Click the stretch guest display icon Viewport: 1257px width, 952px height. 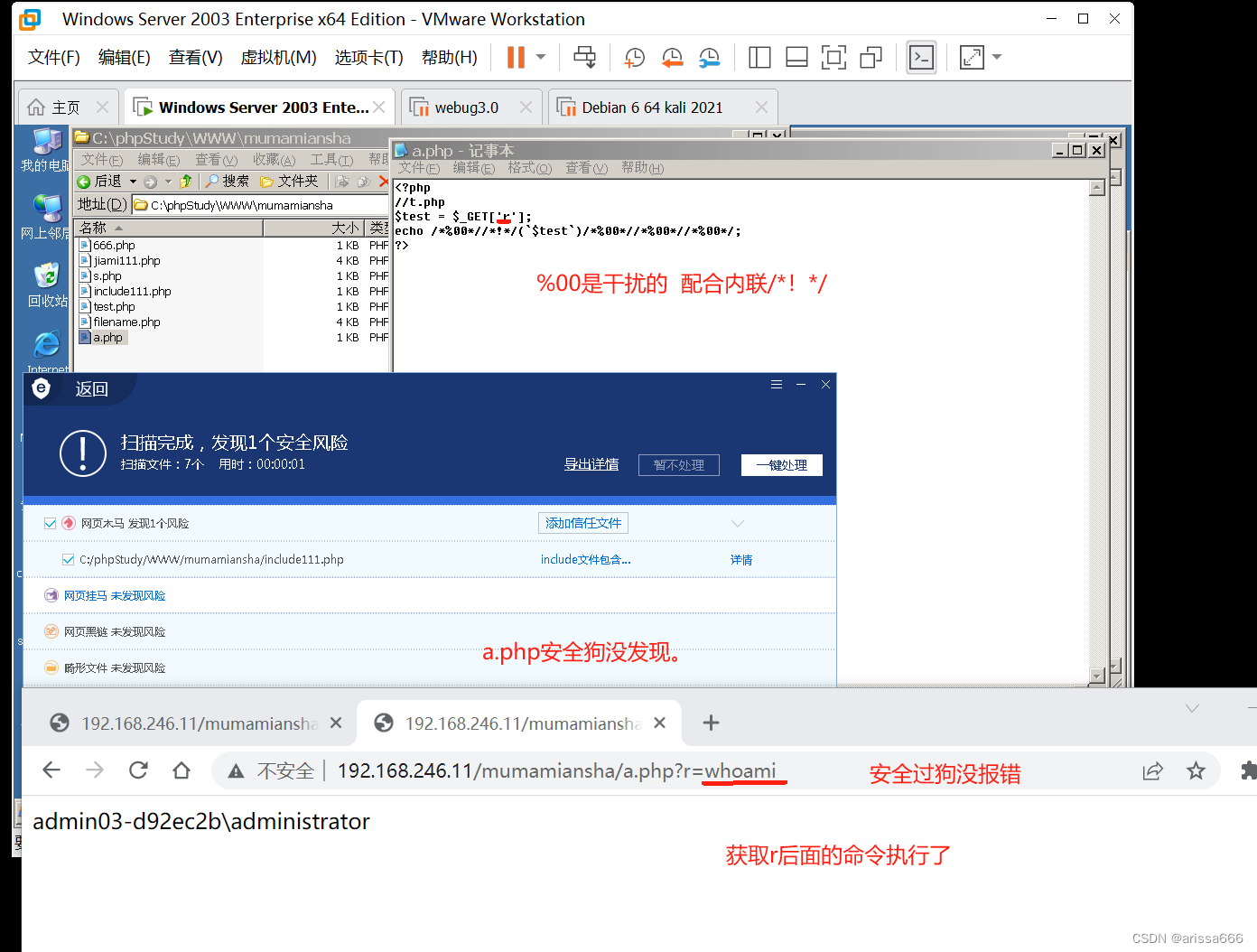[x=972, y=58]
